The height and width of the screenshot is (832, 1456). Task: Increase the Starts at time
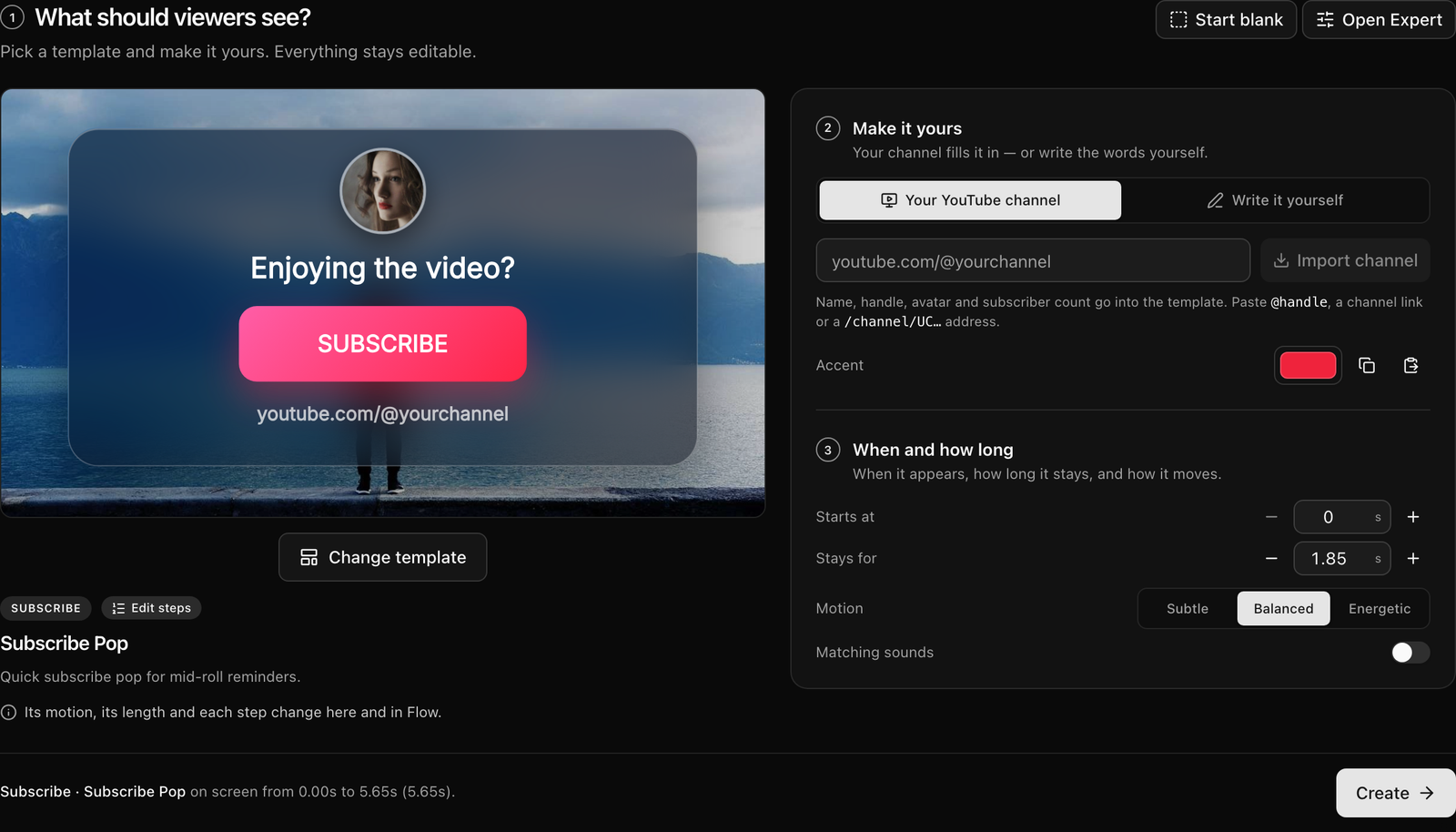(x=1413, y=517)
